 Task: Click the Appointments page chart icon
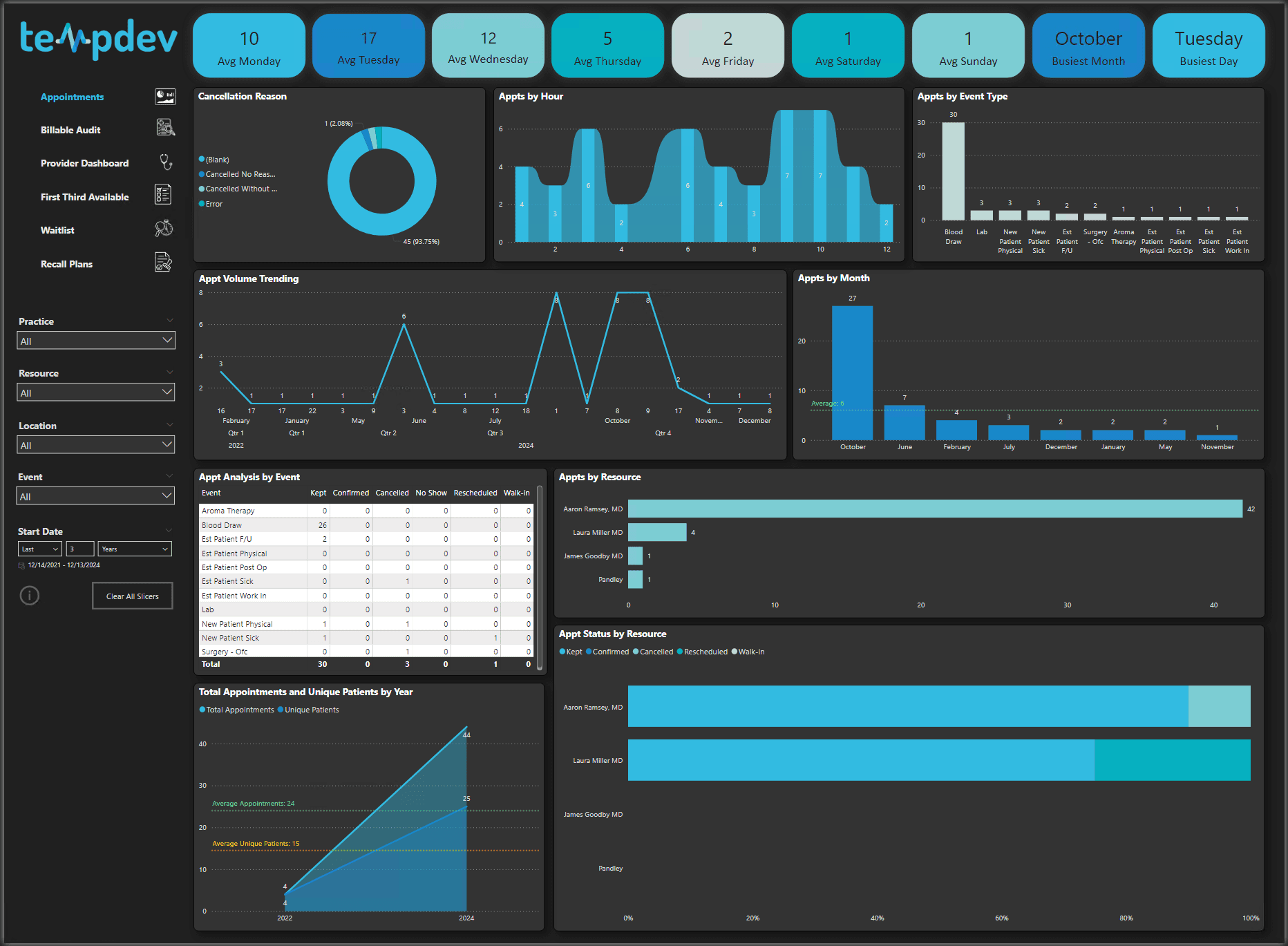click(x=164, y=97)
